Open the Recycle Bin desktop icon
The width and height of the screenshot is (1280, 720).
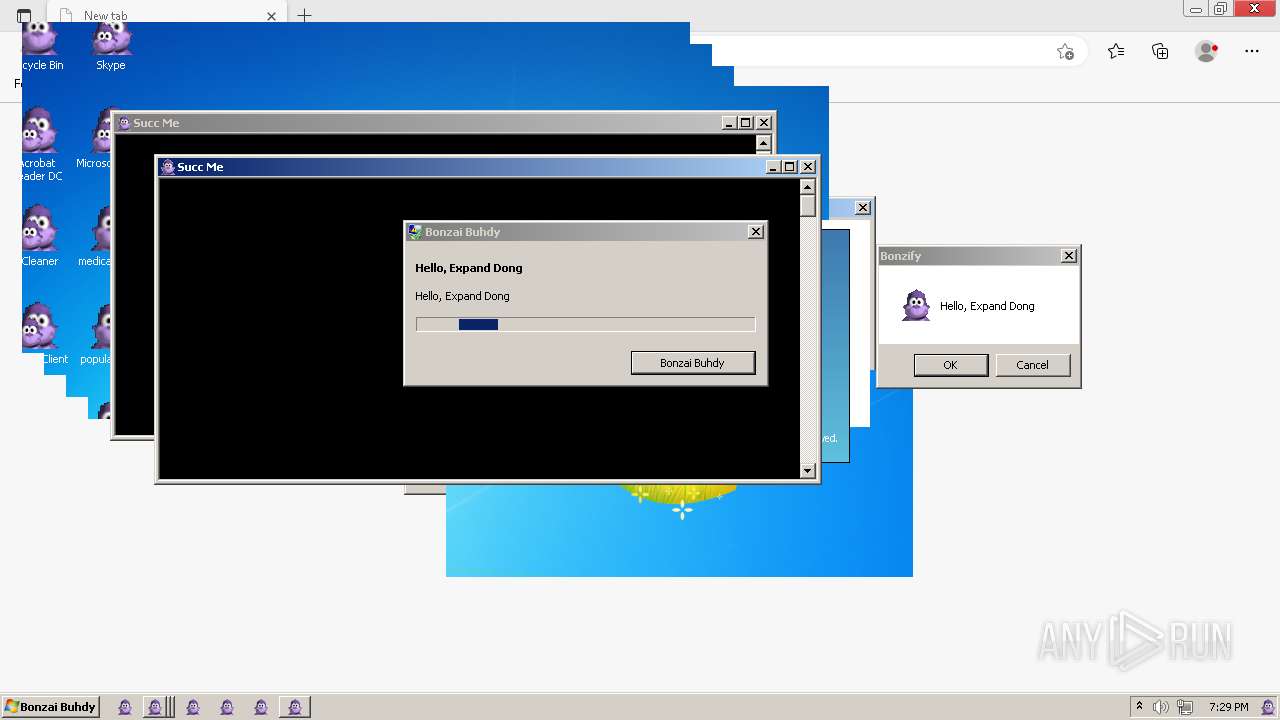pos(40,45)
